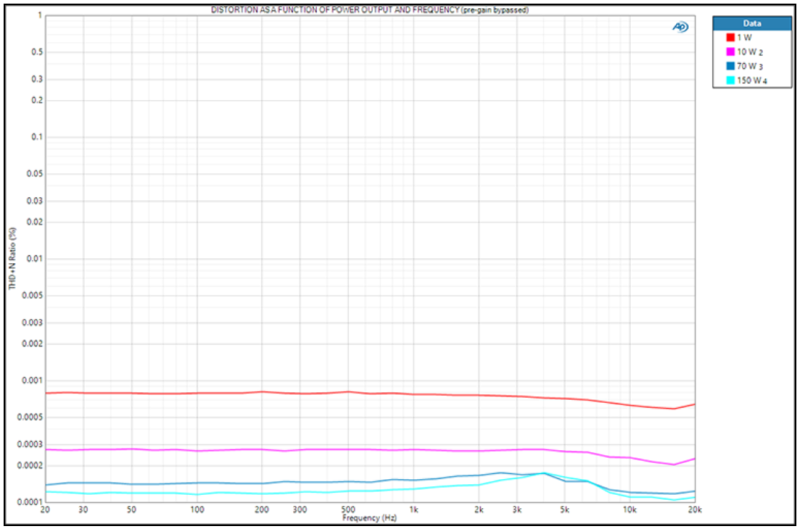Click the 1k tick on frequency axis
The width and height of the screenshot is (800, 529).
coord(414,510)
